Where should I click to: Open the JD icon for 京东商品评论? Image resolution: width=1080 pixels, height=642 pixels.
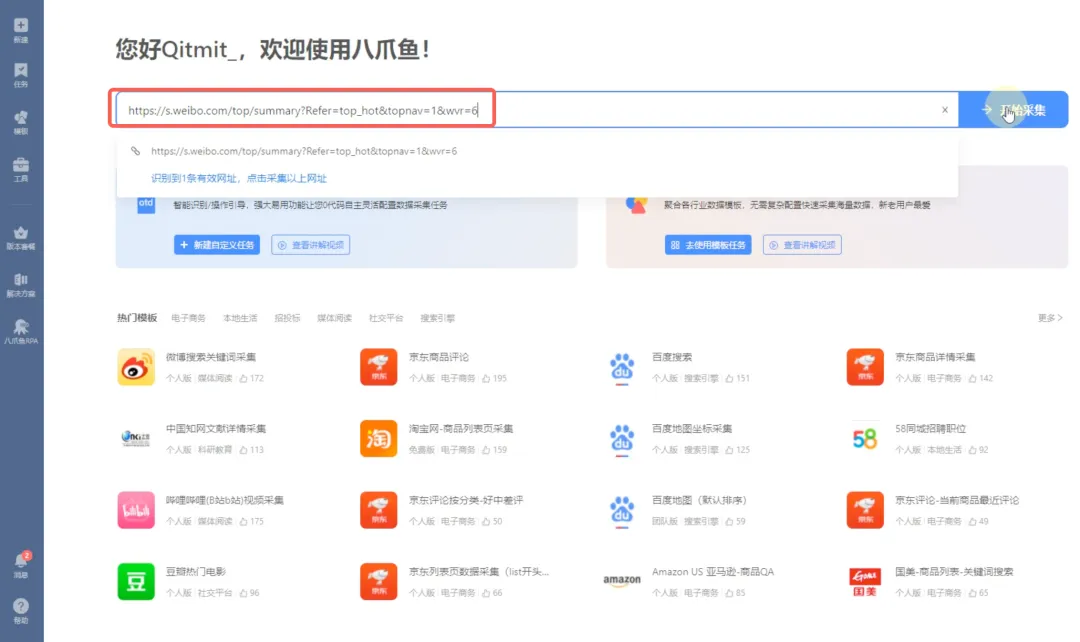(379, 367)
